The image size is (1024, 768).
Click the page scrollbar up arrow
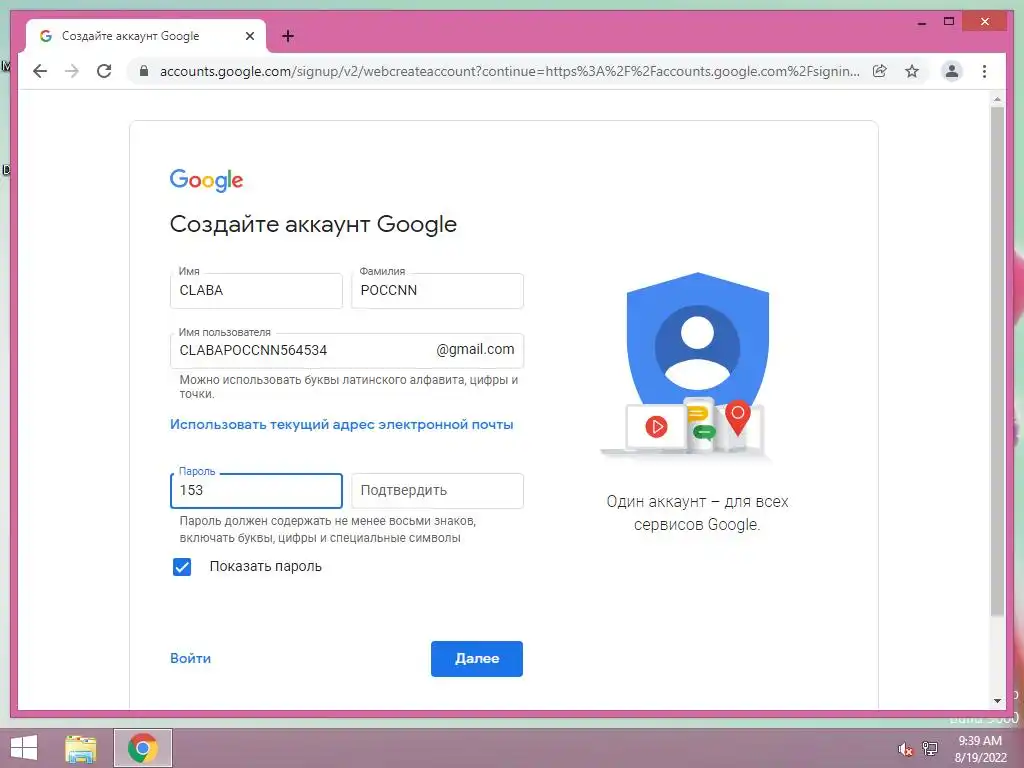click(x=997, y=99)
